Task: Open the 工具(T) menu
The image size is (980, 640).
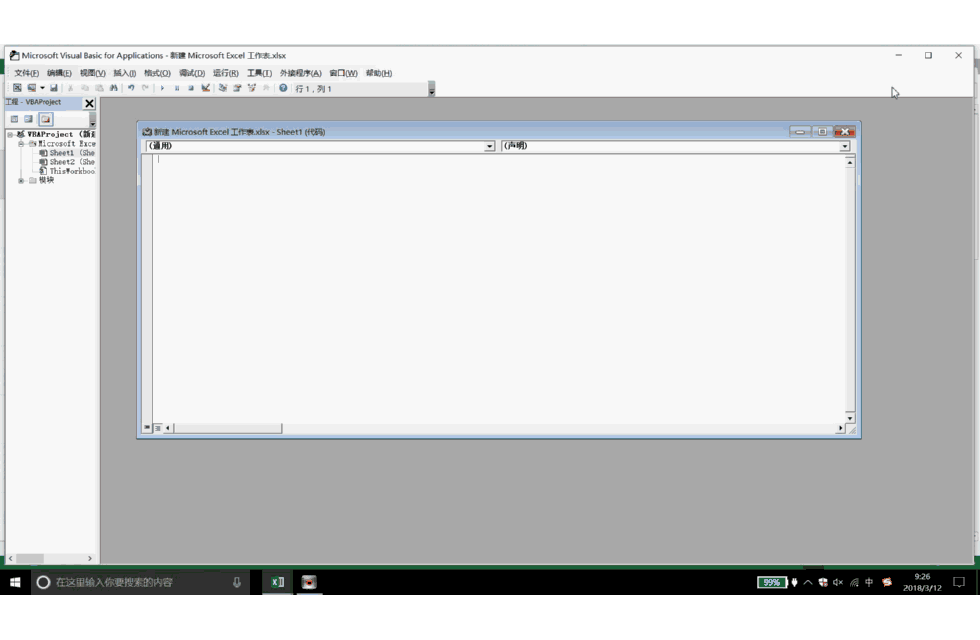Action: coord(259,73)
